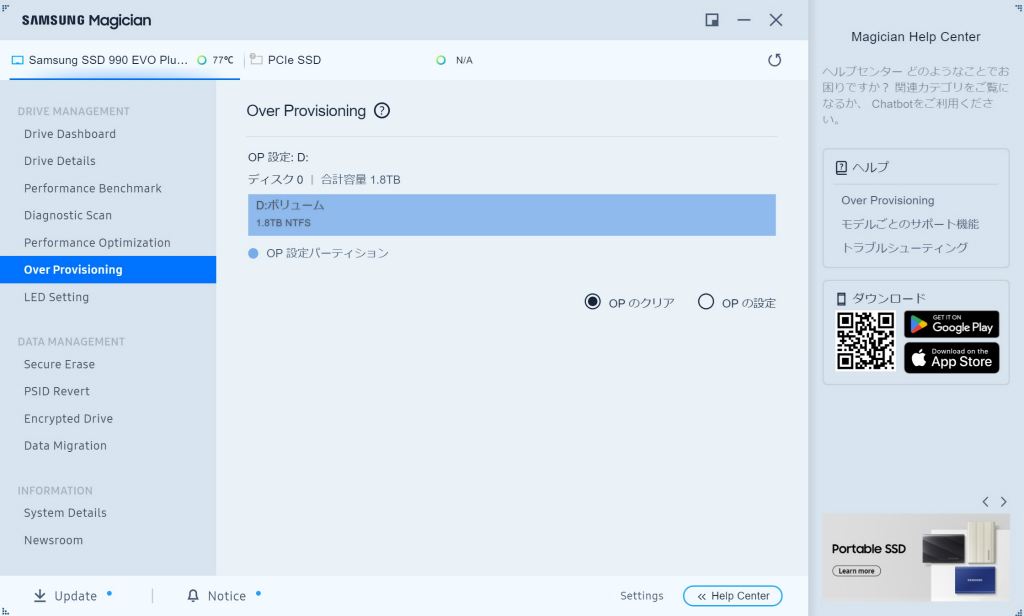Click the Google Play badge
This screenshot has width=1024, height=616.
coord(952,324)
